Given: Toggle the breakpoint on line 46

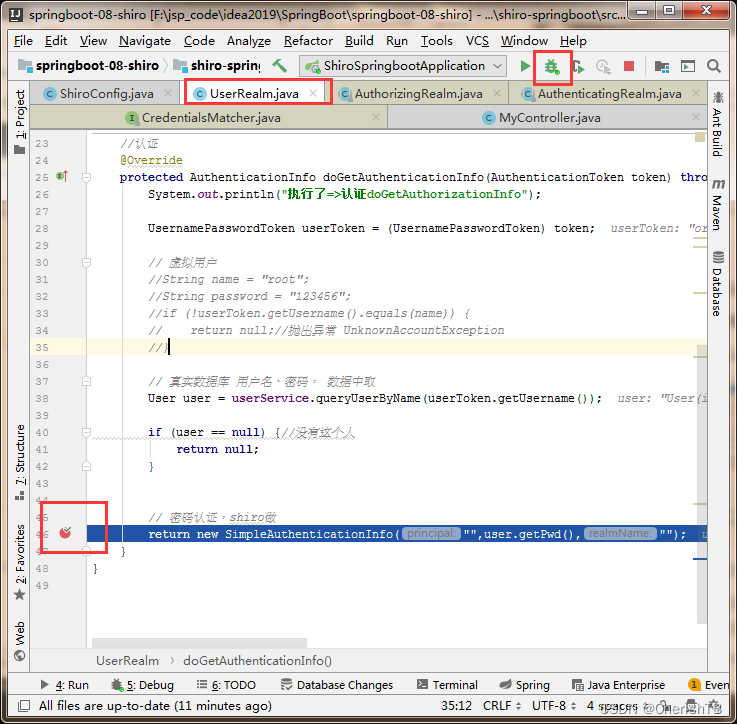Looking at the screenshot, I should point(65,533).
